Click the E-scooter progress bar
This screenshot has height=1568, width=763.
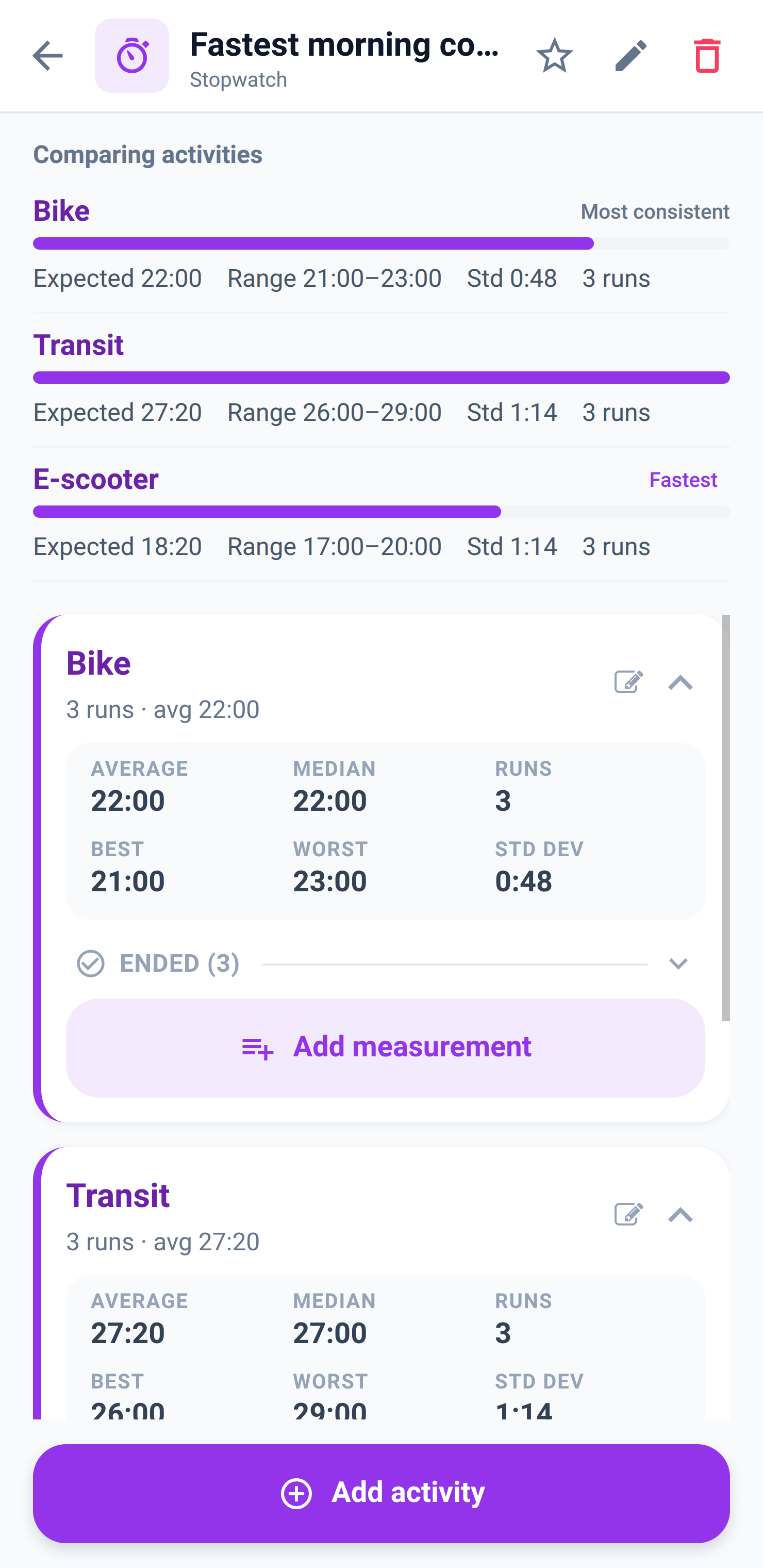(x=381, y=511)
